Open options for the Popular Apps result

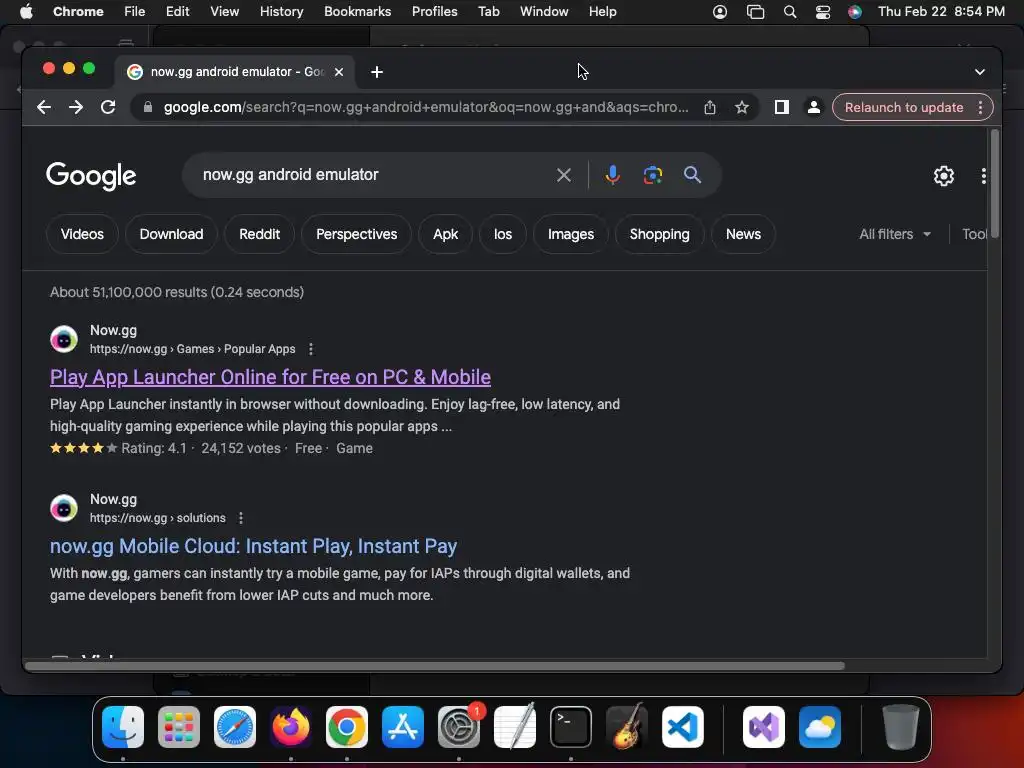(311, 349)
